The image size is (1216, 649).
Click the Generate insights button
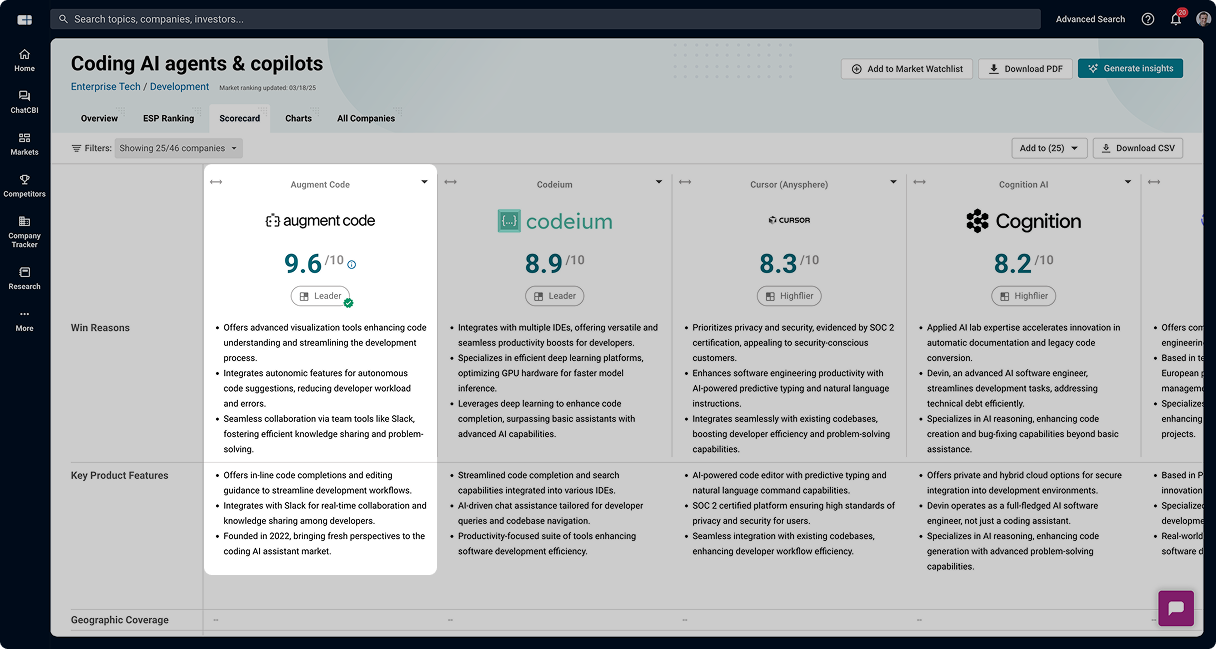[1130, 69]
